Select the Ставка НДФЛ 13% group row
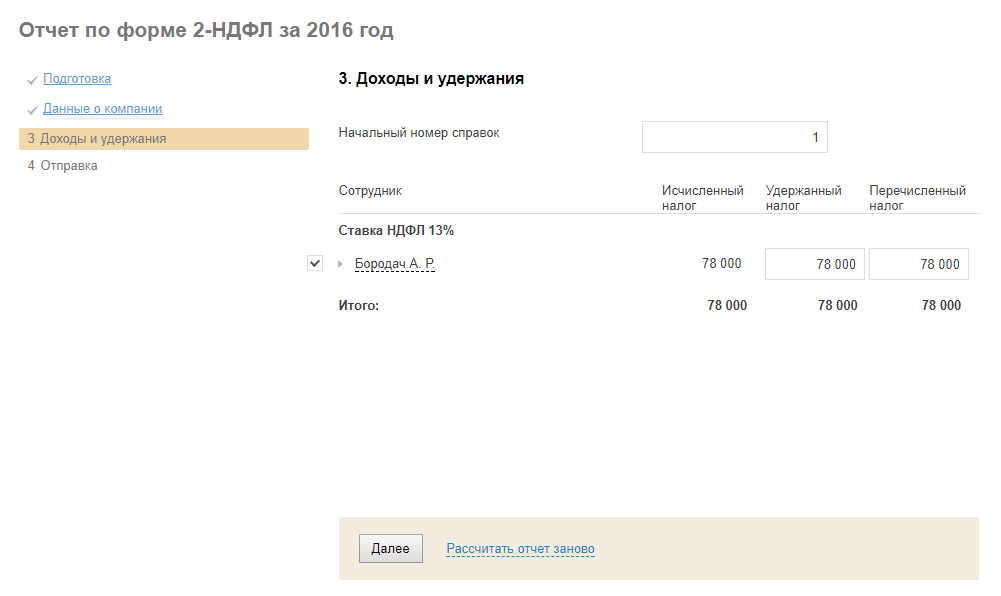Image resolution: width=1001 pixels, height=596 pixels. 396,231
